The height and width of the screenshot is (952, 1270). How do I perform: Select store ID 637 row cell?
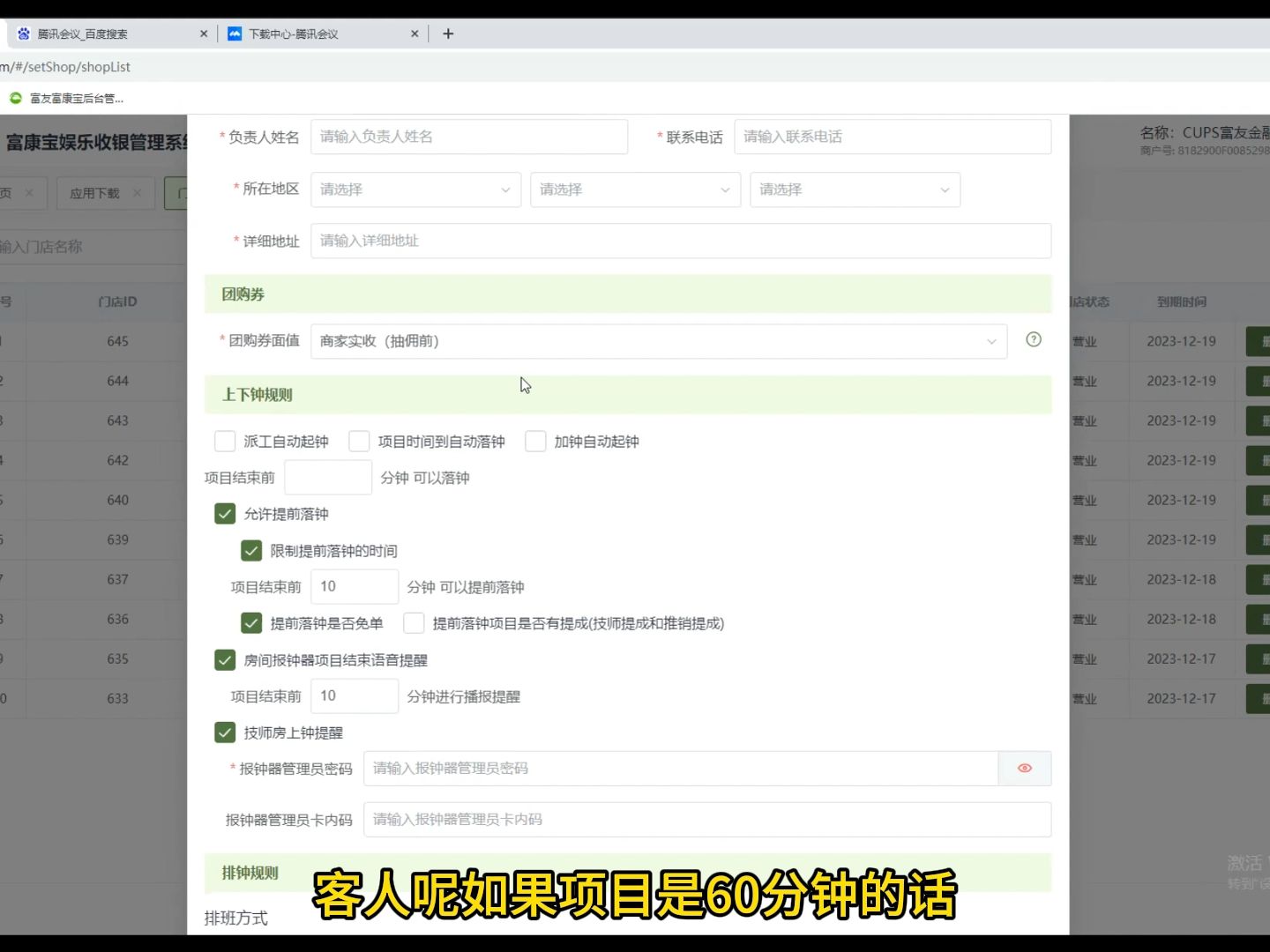click(x=117, y=579)
